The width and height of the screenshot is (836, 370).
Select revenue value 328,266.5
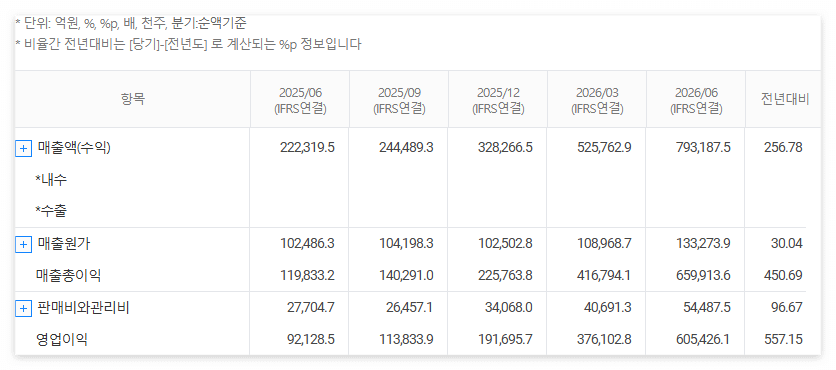(x=505, y=148)
